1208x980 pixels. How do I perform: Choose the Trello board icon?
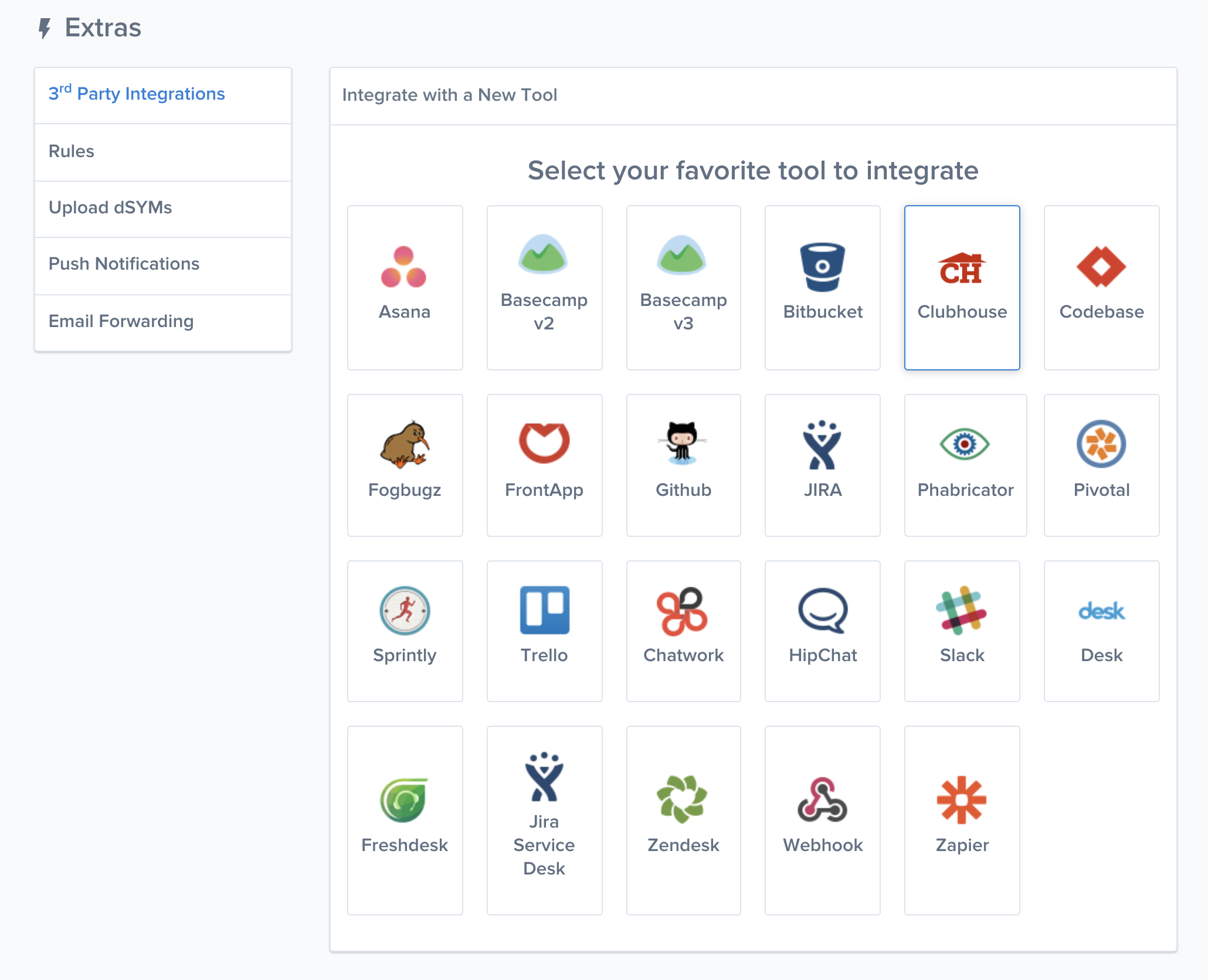click(x=544, y=610)
